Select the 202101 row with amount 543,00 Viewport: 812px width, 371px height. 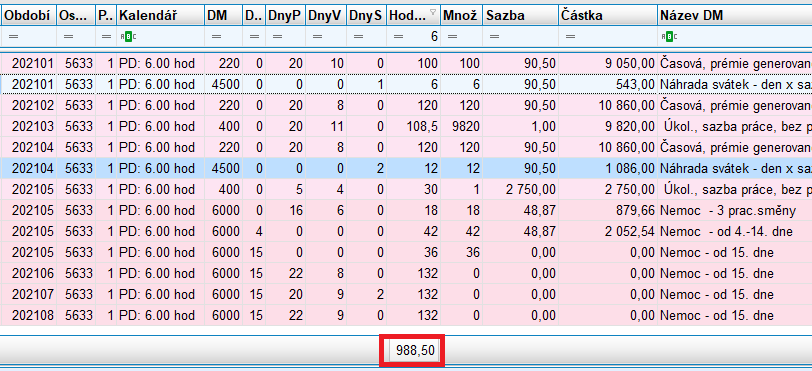pos(406,84)
